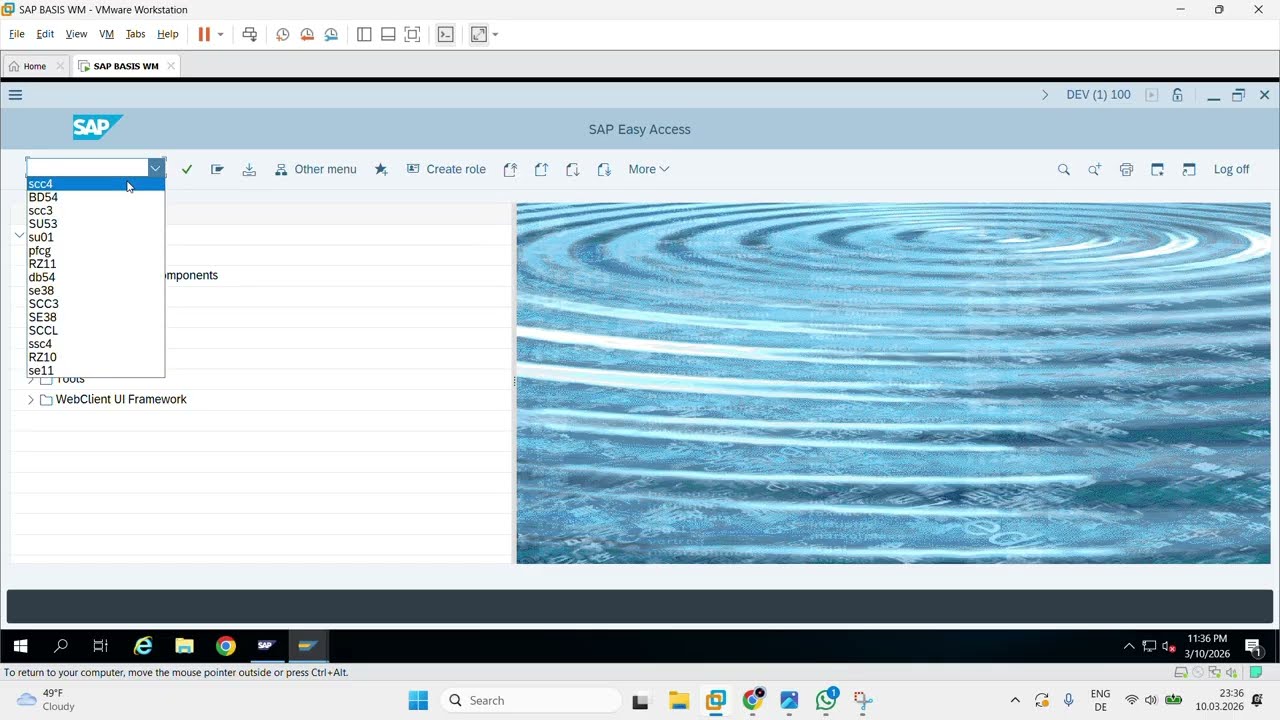Open the VMware Help menu
1280x720 pixels.
coord(167,34)
